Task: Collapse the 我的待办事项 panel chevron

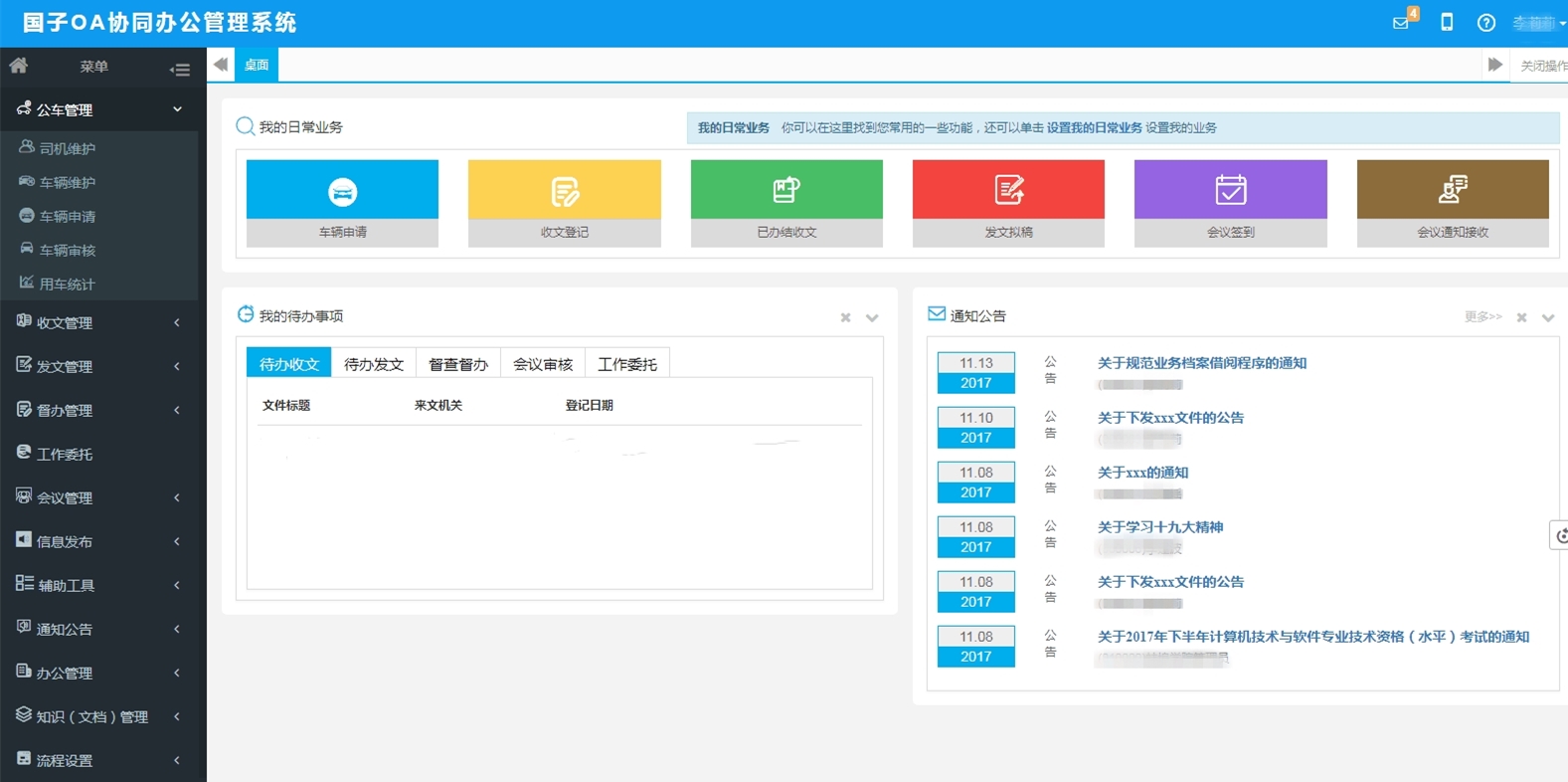Action: (x=872, y=318)
